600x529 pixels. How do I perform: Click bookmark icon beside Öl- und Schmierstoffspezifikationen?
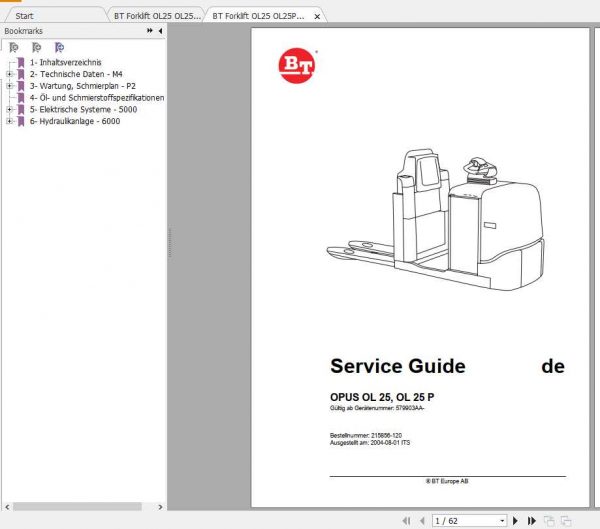[21, 98]
